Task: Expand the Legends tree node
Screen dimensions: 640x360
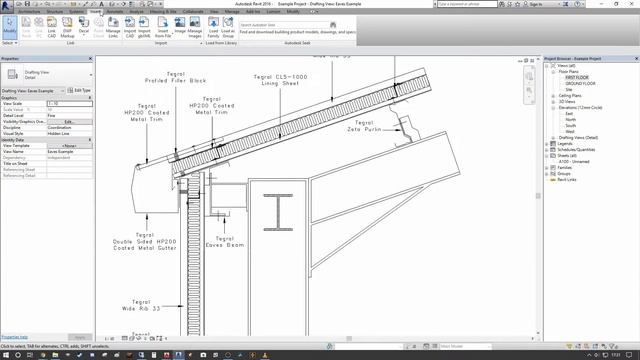Action: coord(547,144)
